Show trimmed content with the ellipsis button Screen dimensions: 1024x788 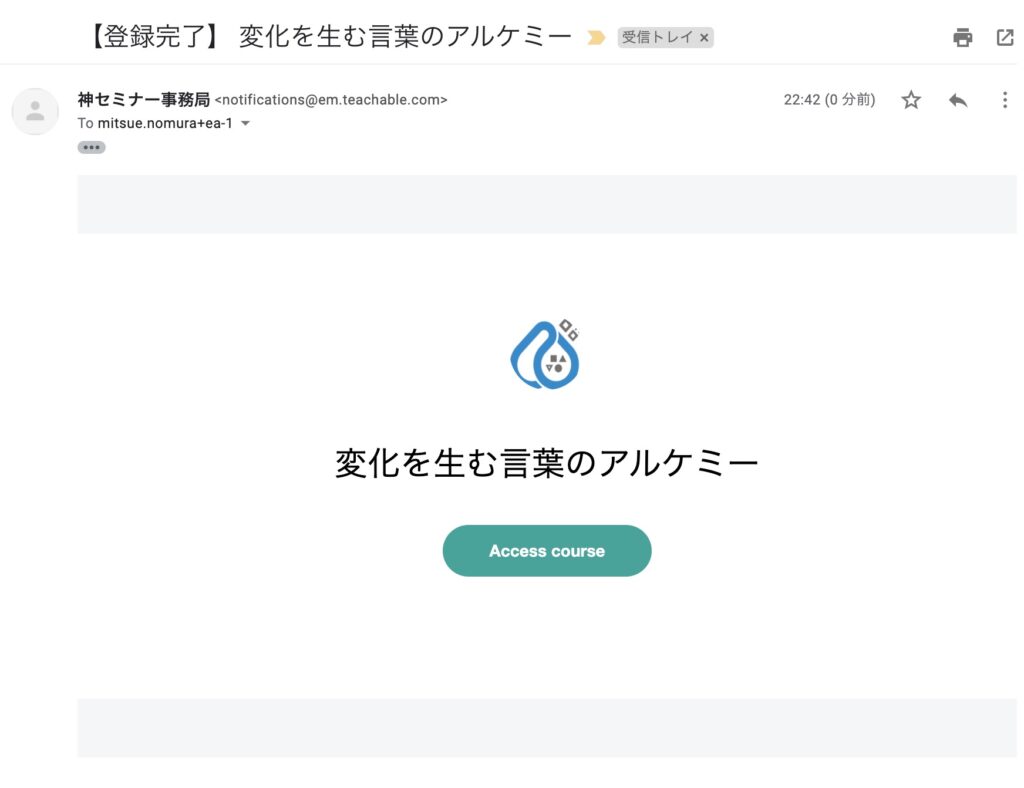pyautogui.click(x=91, y=148)
